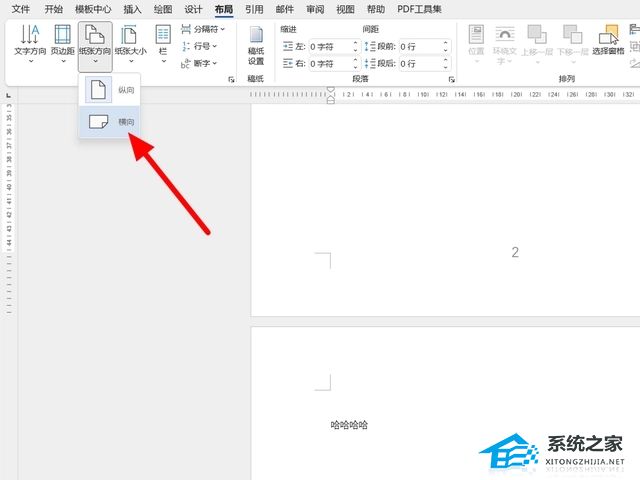Open the Margins (页边距) tool
The image size is (640, 480).
[62, 42]
